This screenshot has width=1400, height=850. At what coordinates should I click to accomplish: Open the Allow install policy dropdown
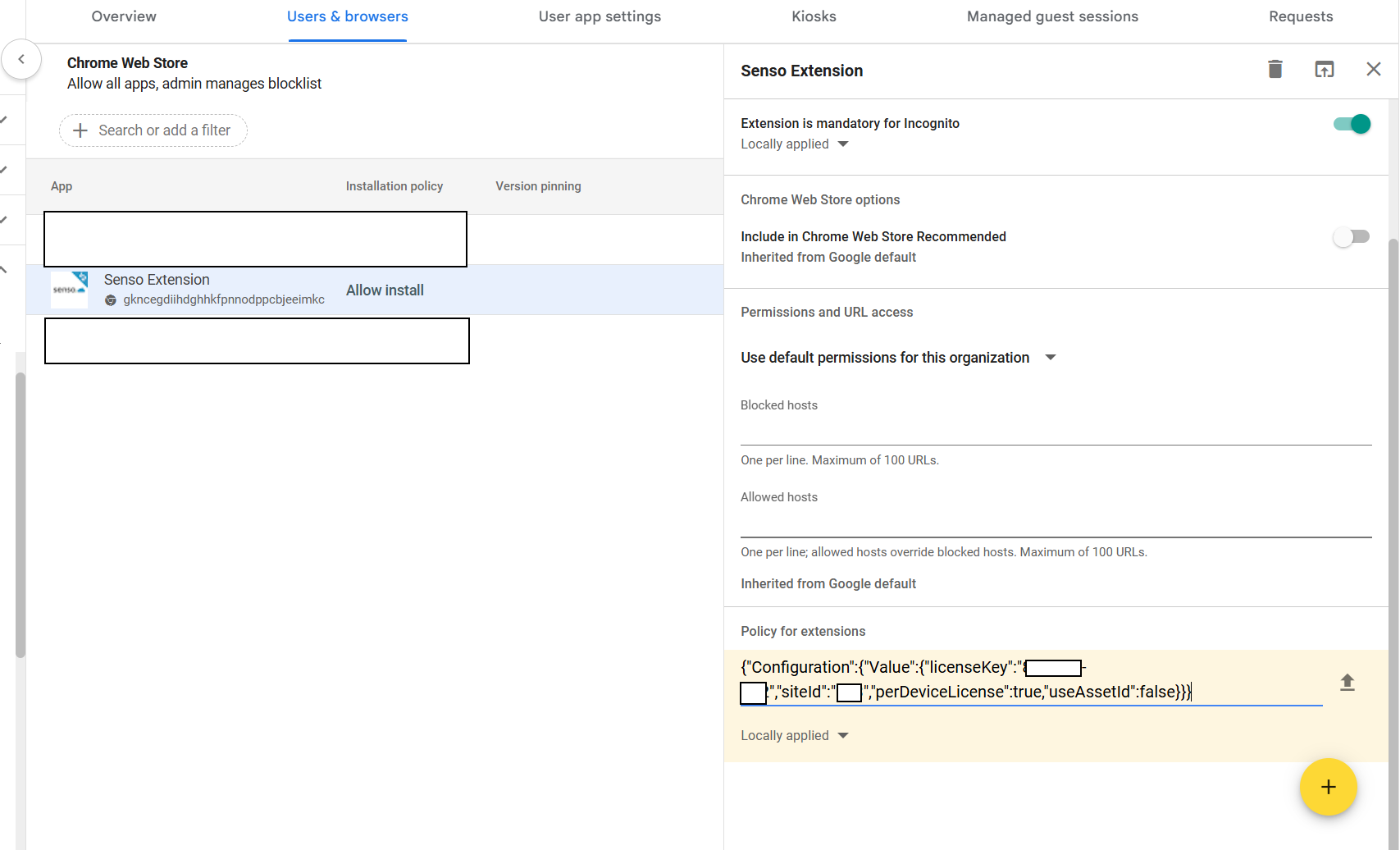385,290
